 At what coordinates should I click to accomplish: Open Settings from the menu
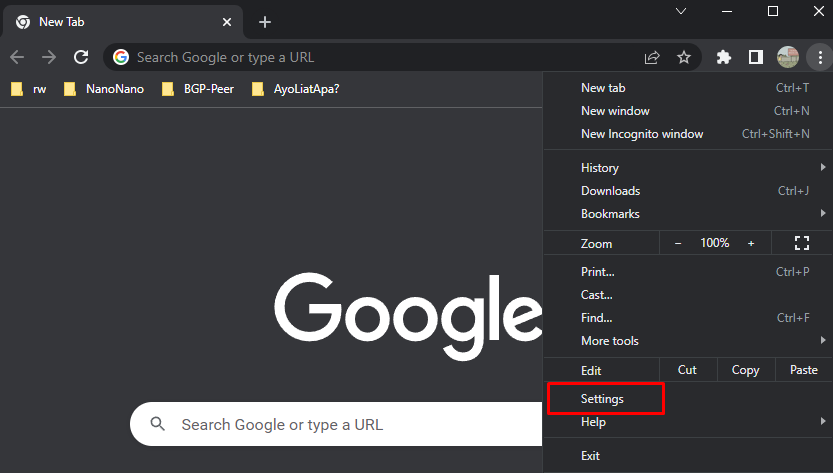tap(687, 399)
